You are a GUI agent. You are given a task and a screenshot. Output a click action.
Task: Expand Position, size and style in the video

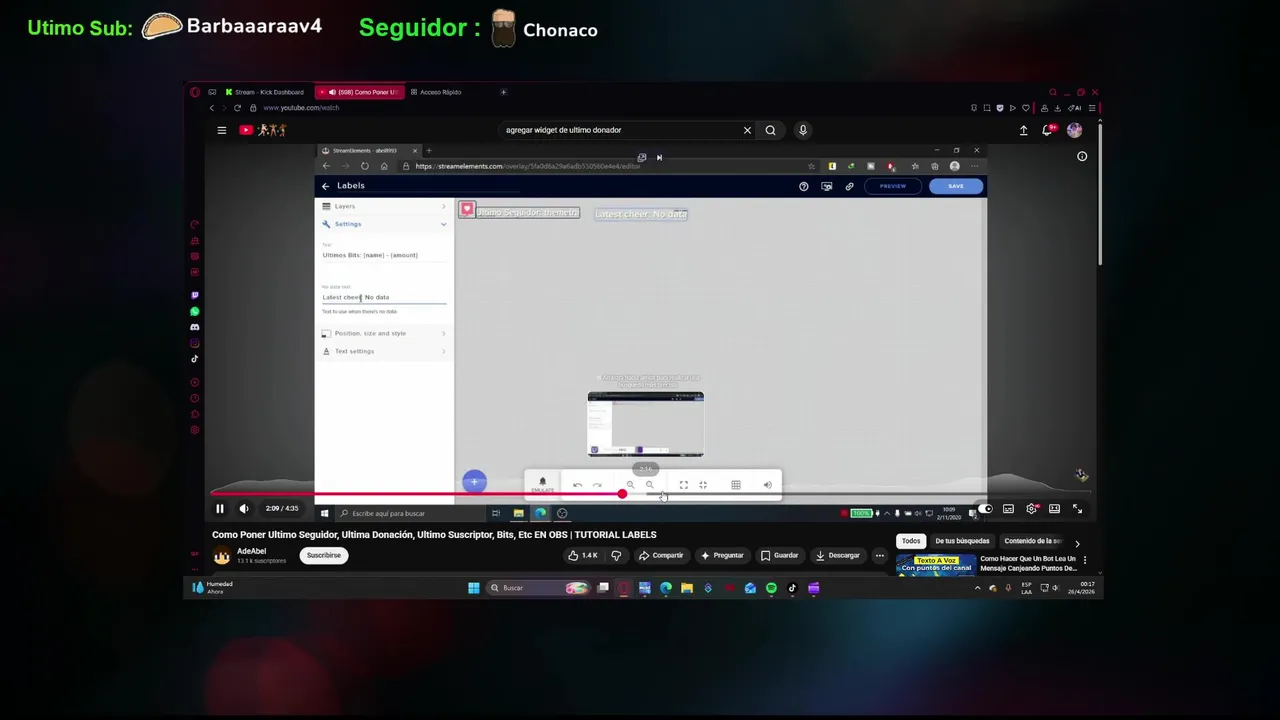click(384, 333)
